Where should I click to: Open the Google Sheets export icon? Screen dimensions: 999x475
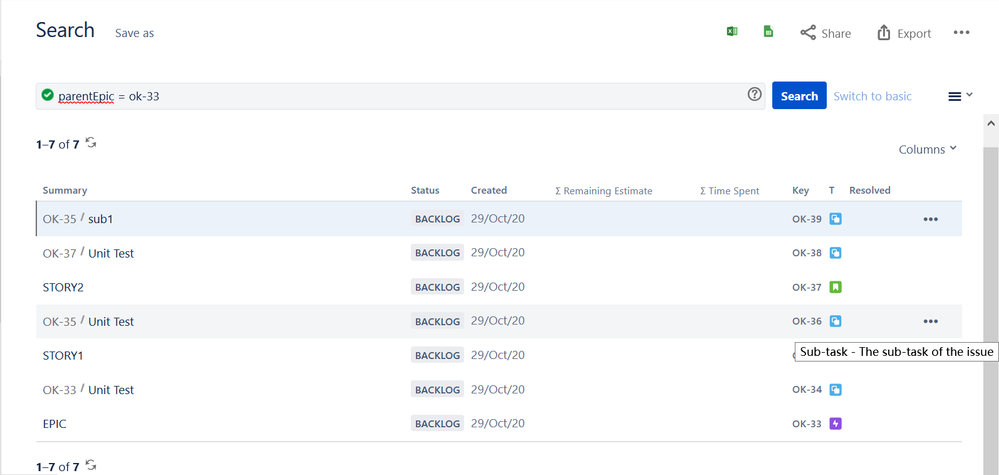click(x=768, y=32)
